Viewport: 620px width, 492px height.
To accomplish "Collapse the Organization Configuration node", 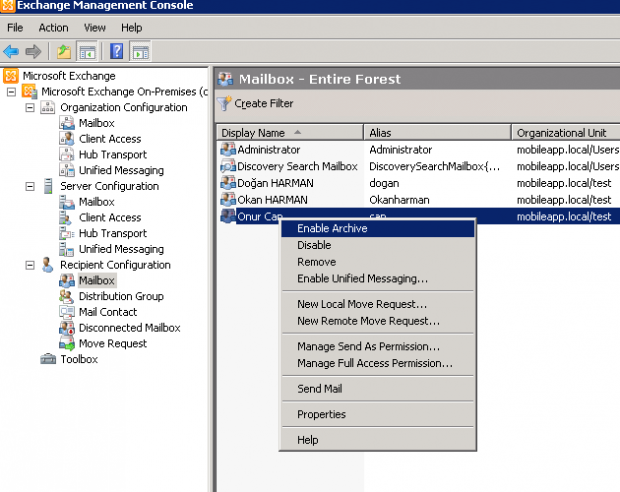I will click(30, 108).
